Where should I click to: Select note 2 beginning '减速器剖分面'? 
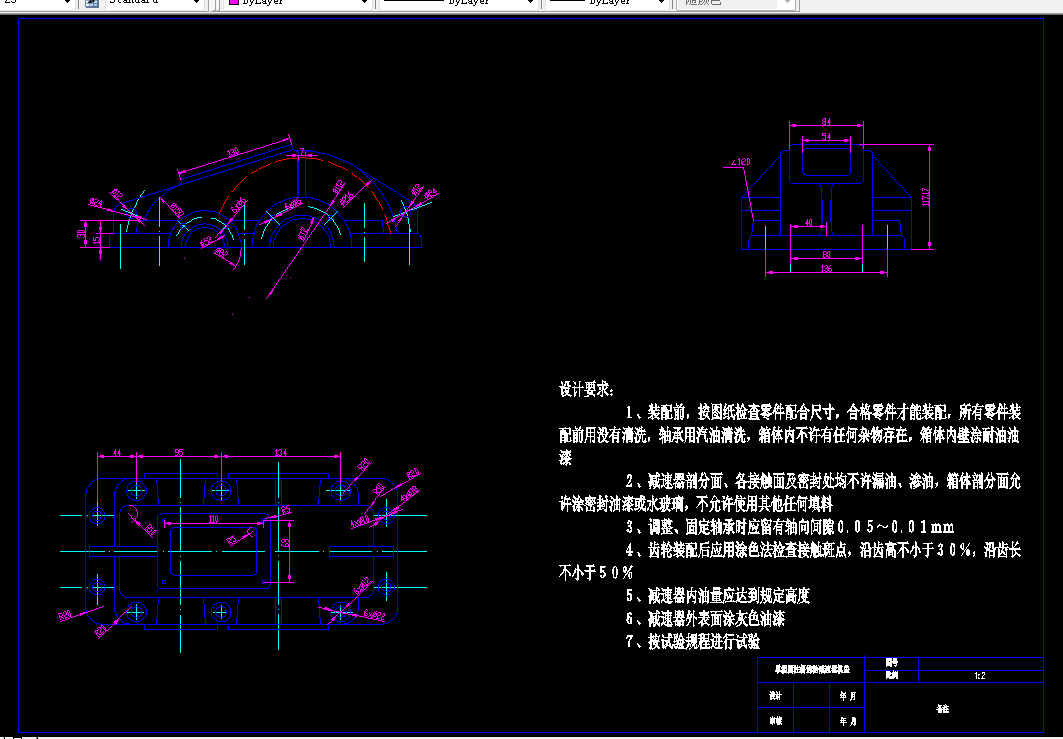point(790,493)
